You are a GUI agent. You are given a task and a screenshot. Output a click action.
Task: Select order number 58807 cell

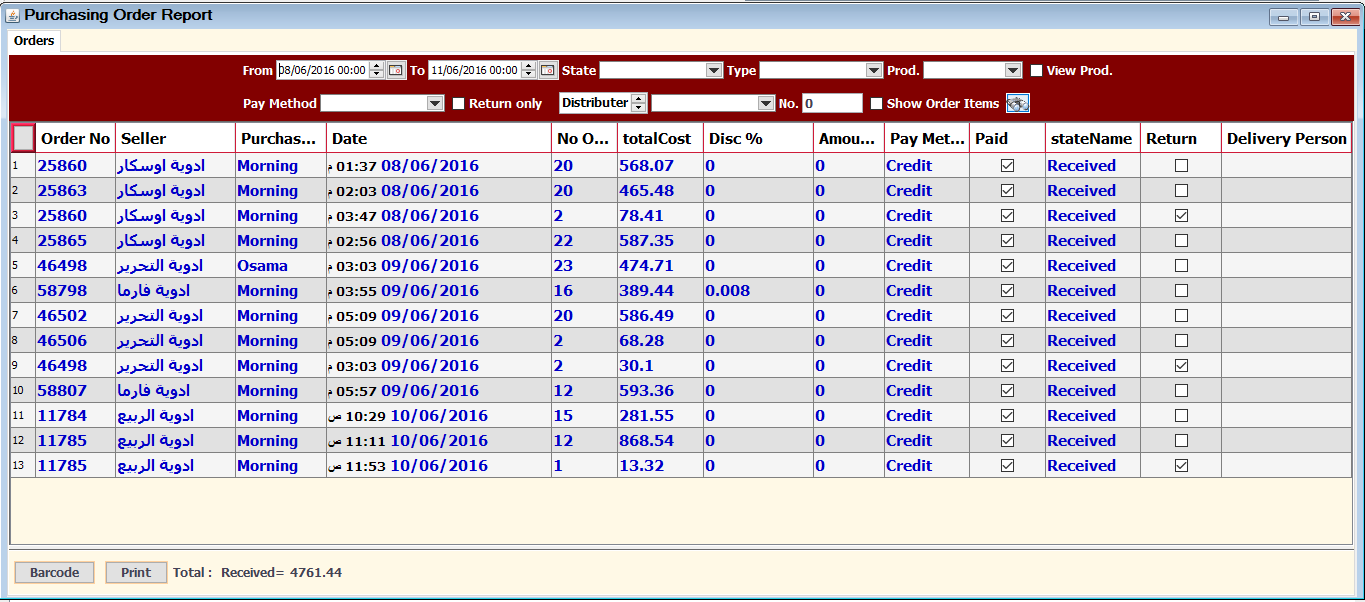click(x=75, y=391)
